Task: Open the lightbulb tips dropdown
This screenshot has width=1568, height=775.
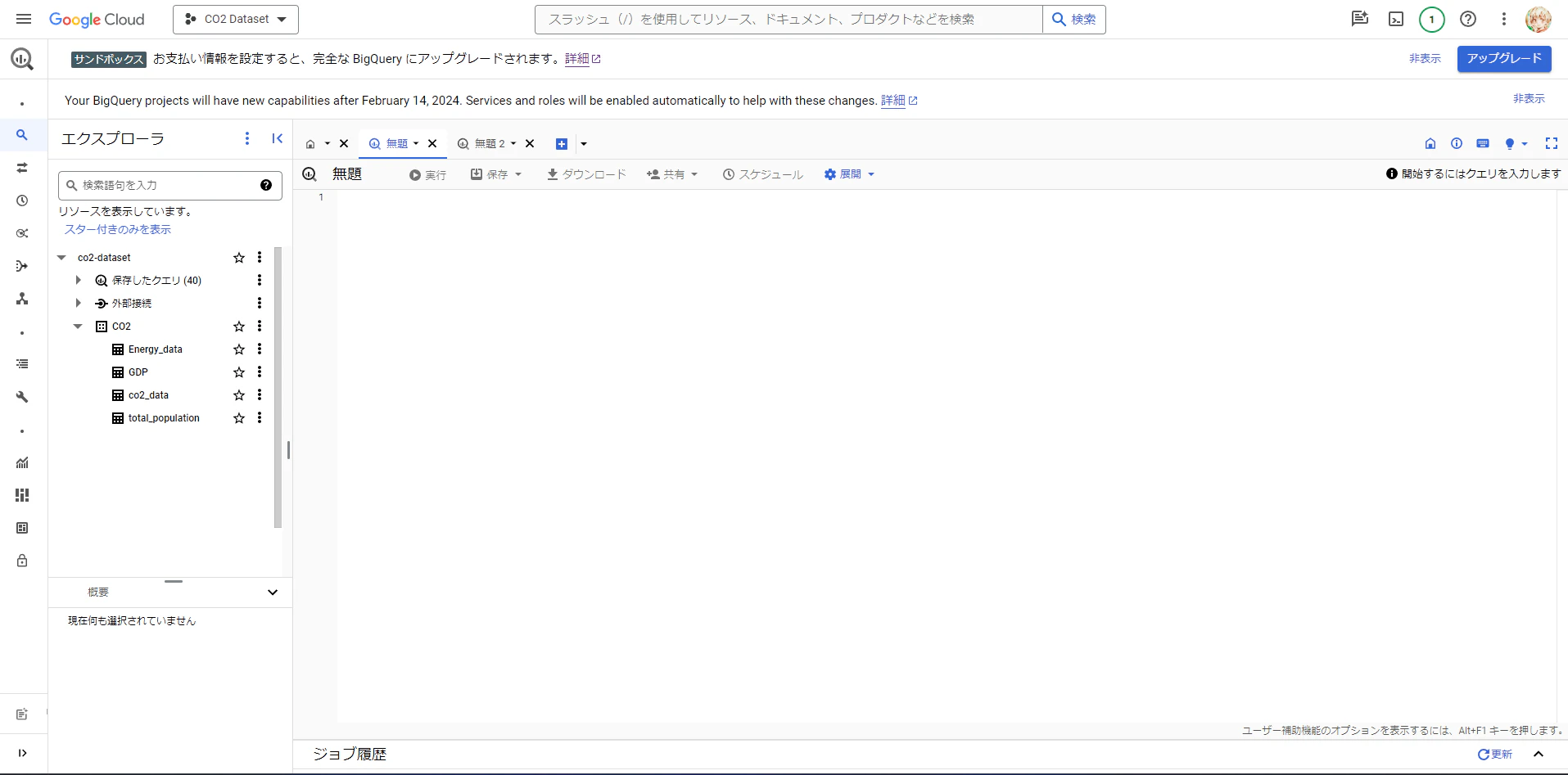Action: [1516, 143]
